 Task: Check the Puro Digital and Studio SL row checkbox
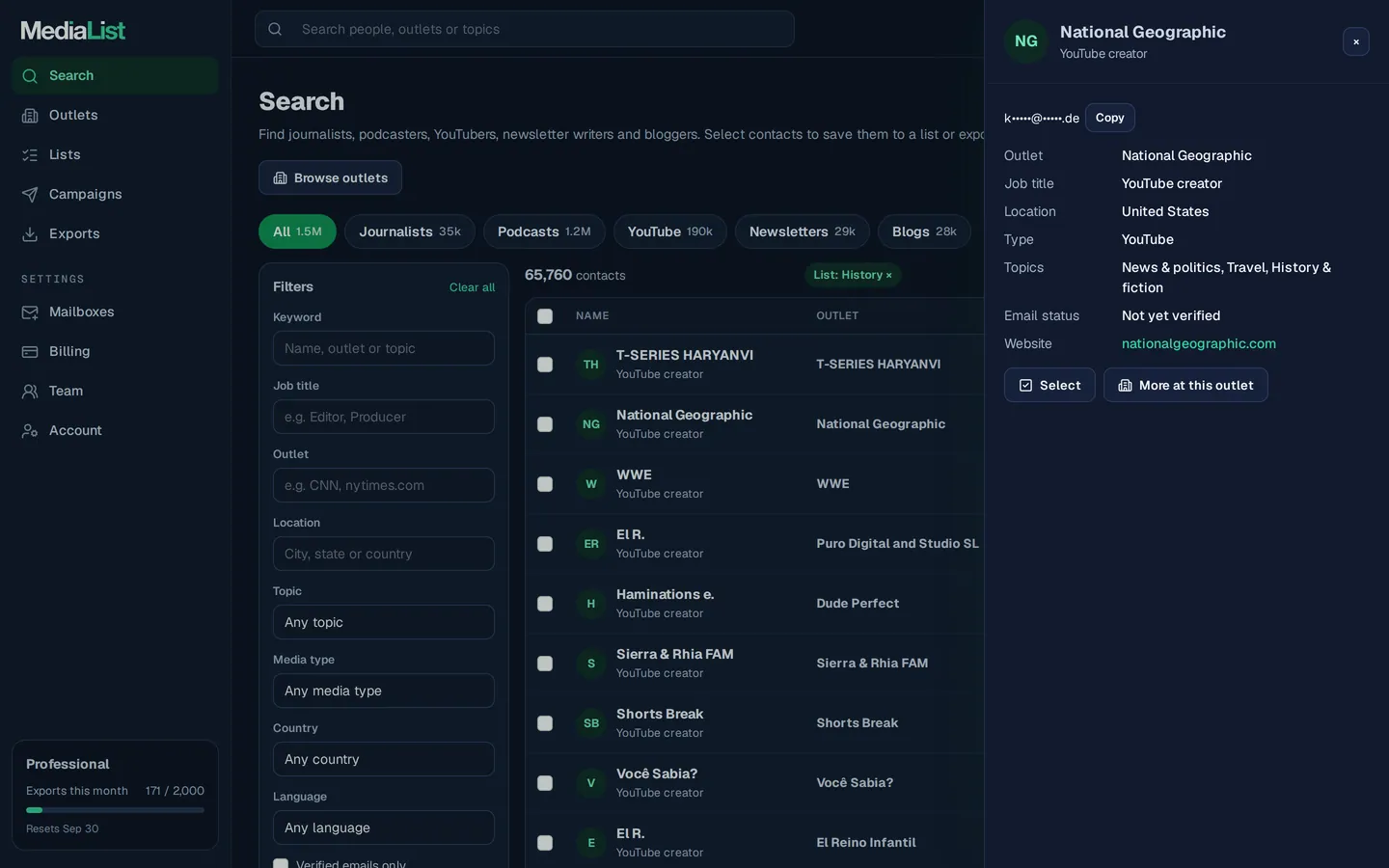click(x=545, y=544)
